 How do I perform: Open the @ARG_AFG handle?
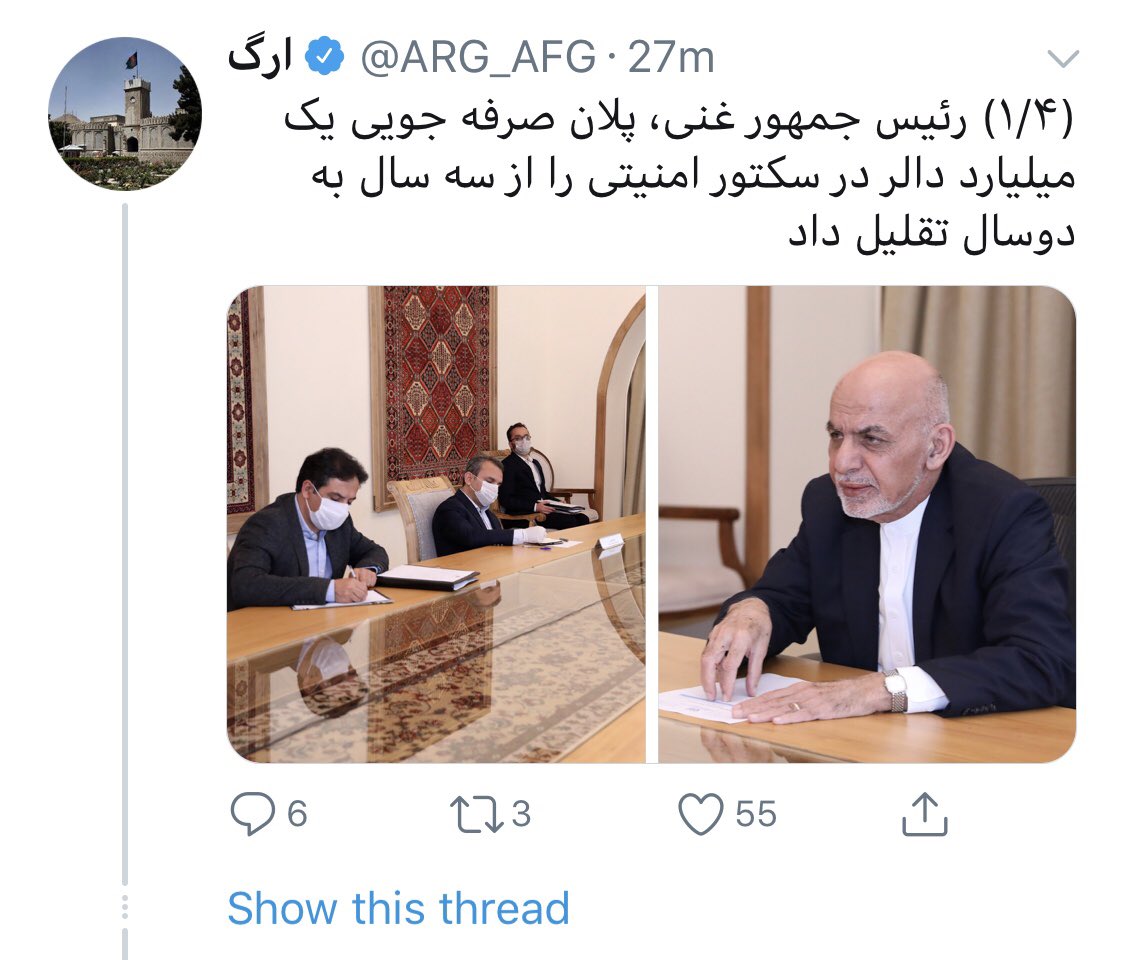point(478,58)
